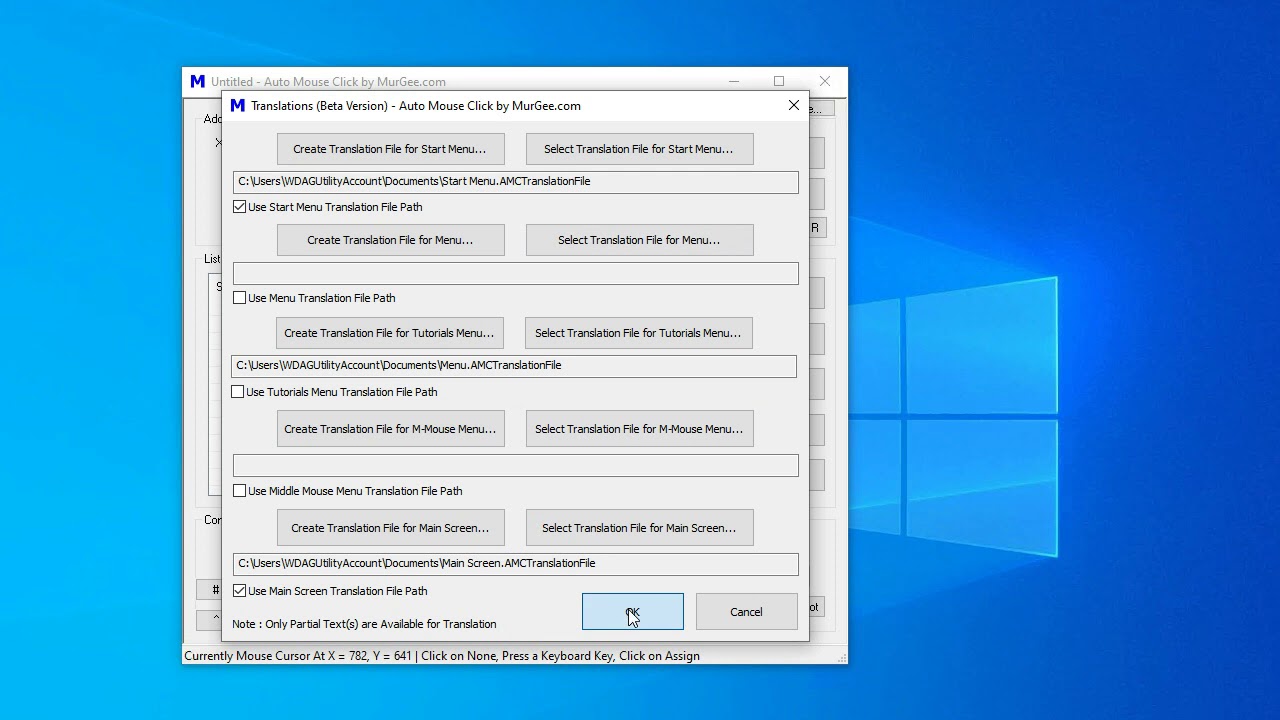Click the 'Only Partial Text(s)' note
This screenshot has width=1280, height=720.
pyautogui.click(x=364, y=624)
